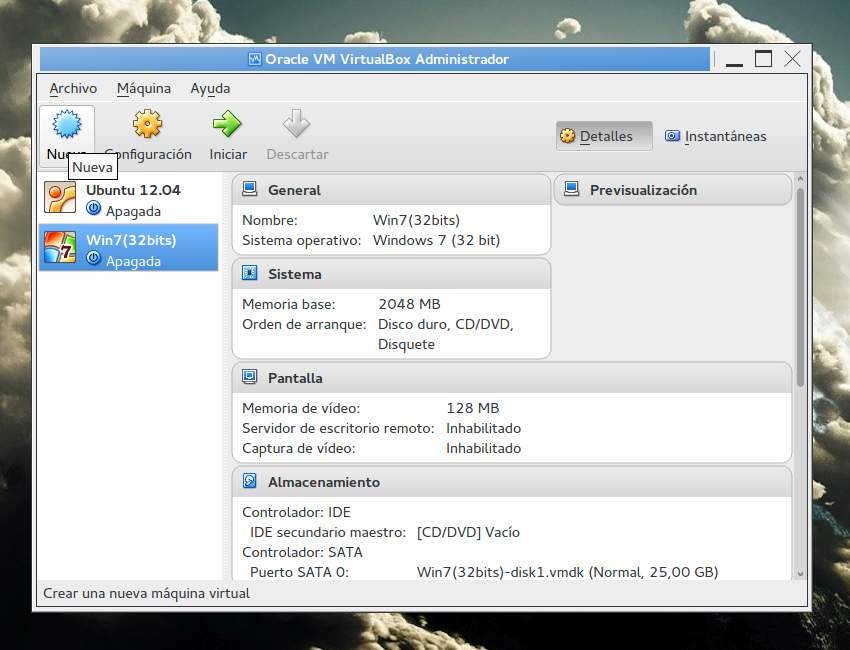Click the gear icon on the Detalles button
The width and height of the screenshot is (850, 650).
(568, 136)
